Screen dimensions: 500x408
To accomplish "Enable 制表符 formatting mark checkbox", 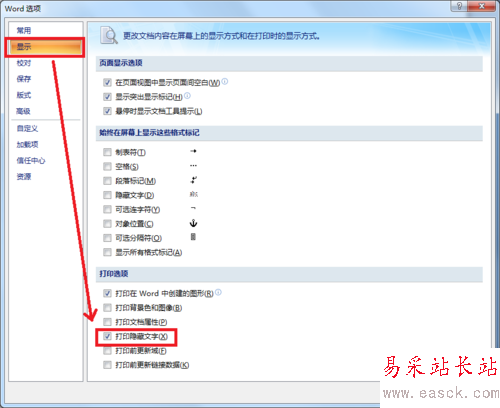I will pos(107,152).
